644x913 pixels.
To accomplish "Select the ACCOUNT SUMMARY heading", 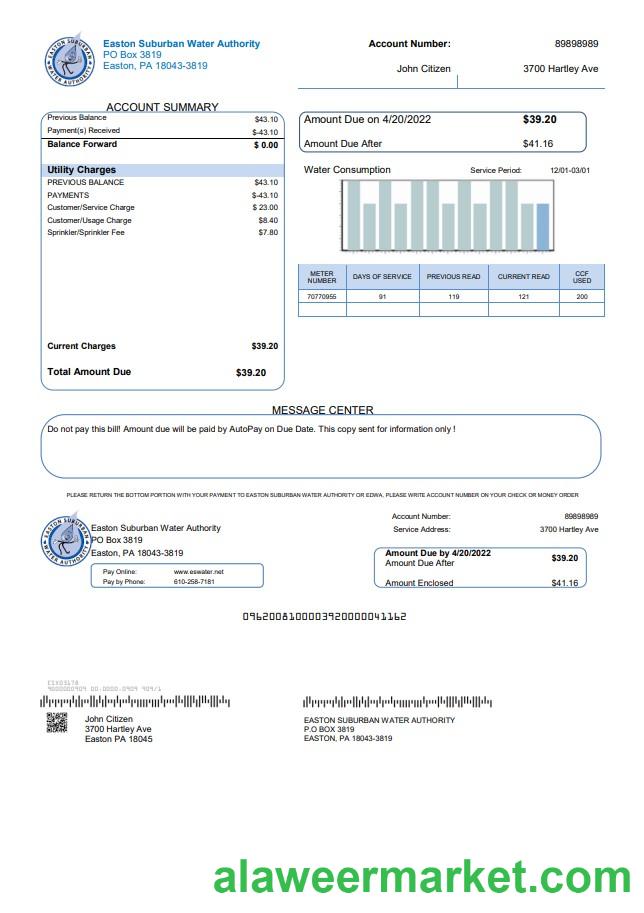I will coord(162,107).
